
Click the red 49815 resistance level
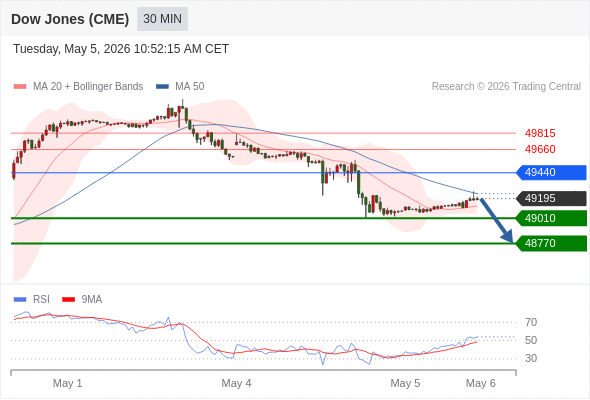(540, 133)
